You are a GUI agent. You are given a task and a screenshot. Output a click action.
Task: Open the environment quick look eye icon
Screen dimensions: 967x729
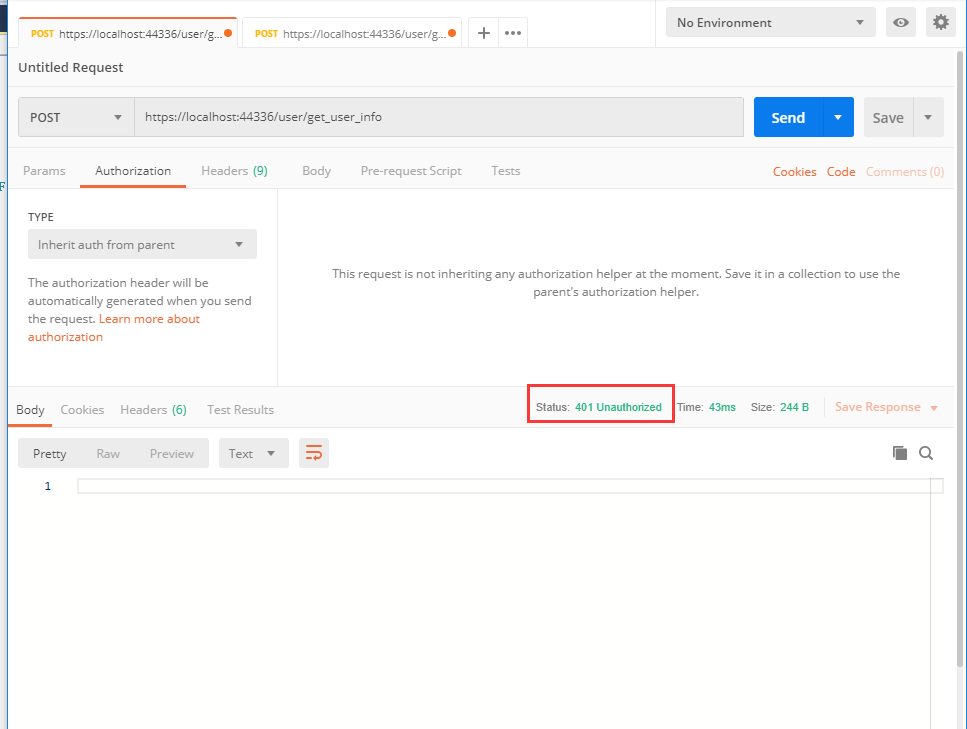click(x=900, y=21)
